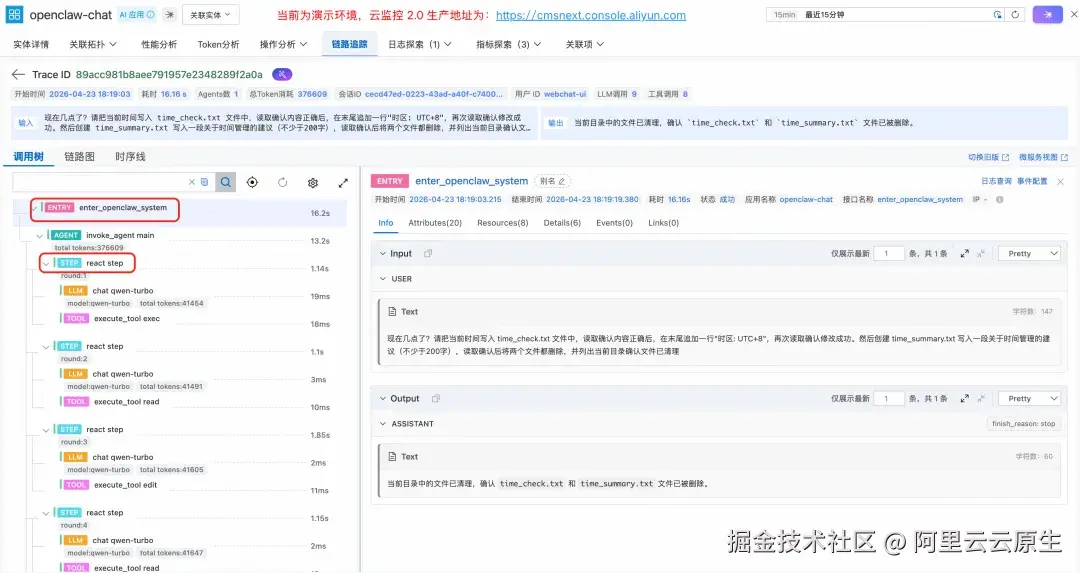Image resolution: width=1080 pixels, height=573 pixels.
Task: Switch to the 实体详情 tab
Action: point(31,44)
